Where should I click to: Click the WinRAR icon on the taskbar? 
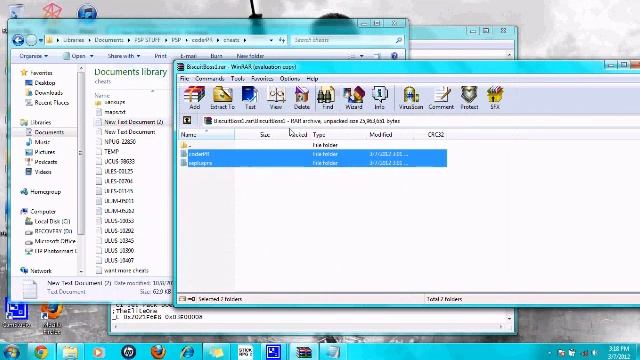pos(304,352)
